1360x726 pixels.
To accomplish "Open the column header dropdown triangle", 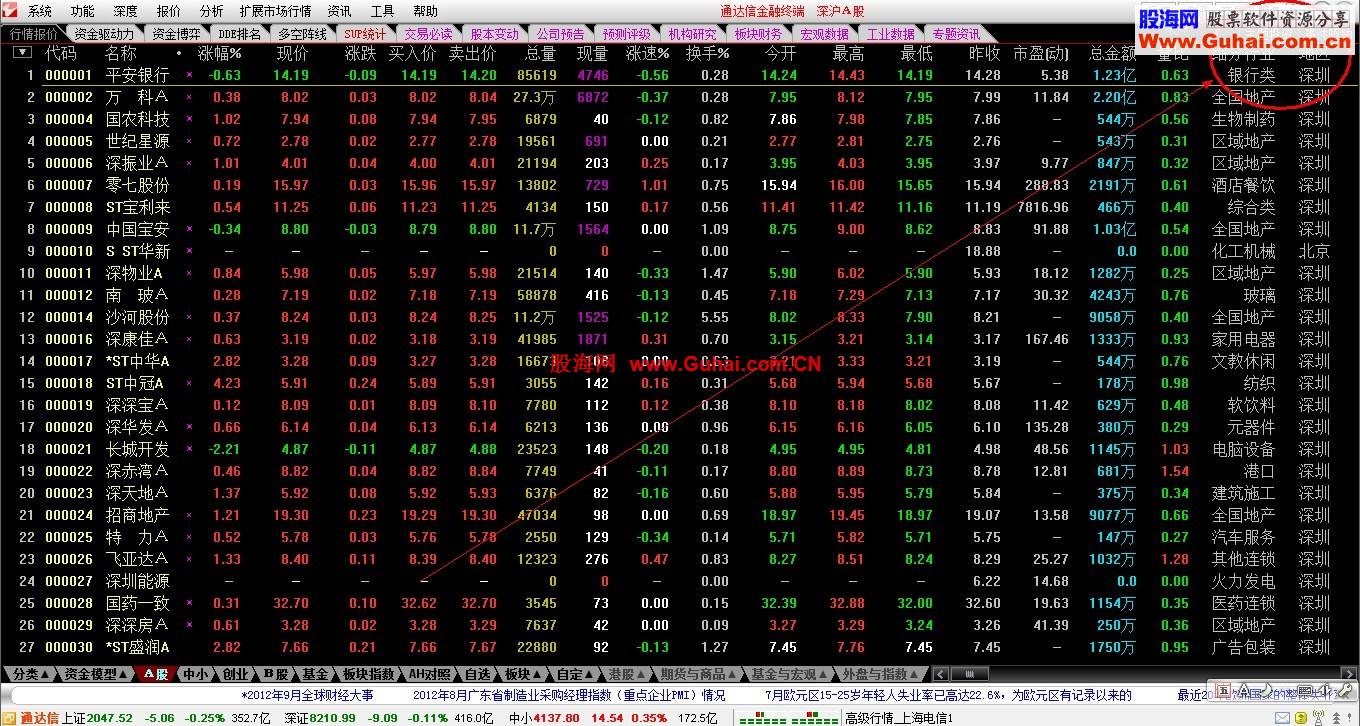I will click(21, 52).
